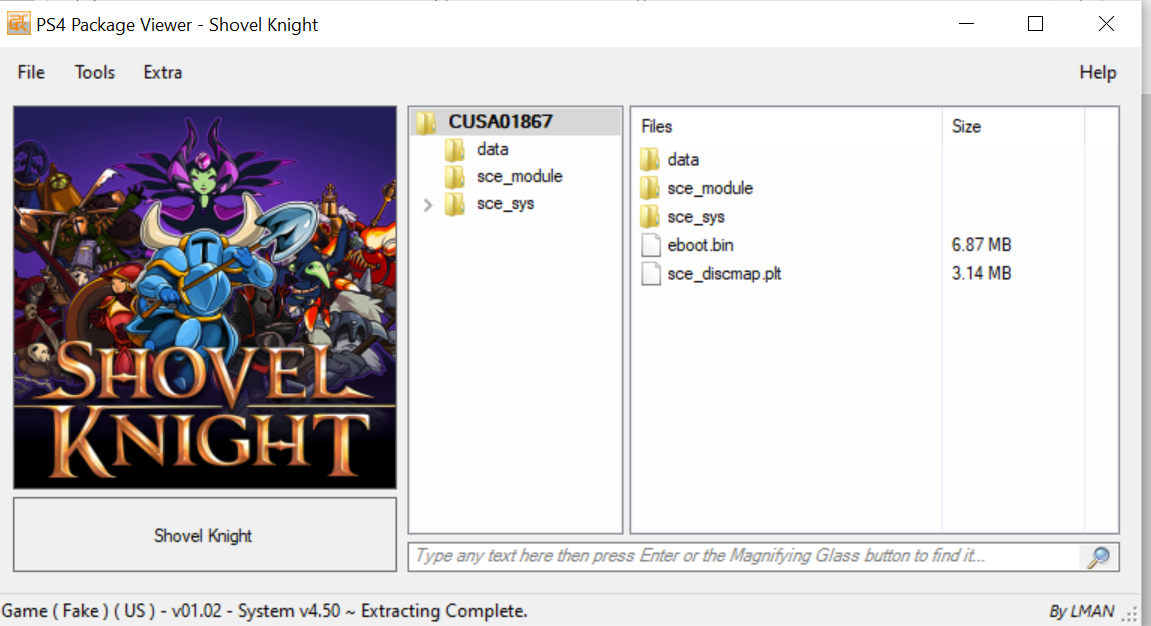Viewport: 1151px width, 626px height.
Task: Select sce_discmap.plt file name
Action: [x=724, y=274]
